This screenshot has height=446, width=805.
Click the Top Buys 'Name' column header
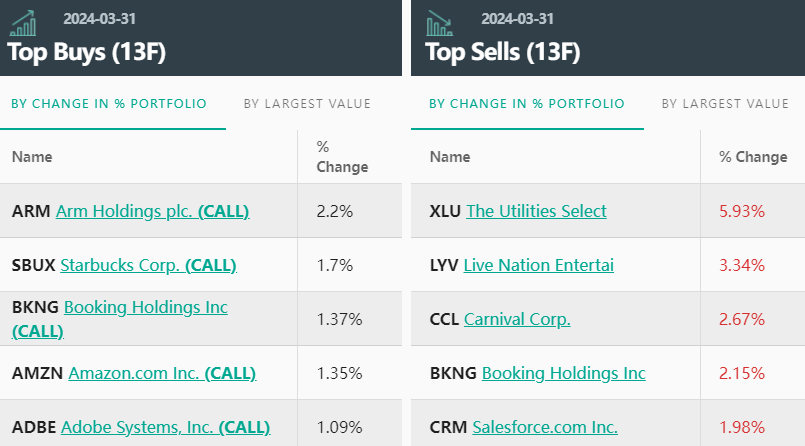pos(32,157)
